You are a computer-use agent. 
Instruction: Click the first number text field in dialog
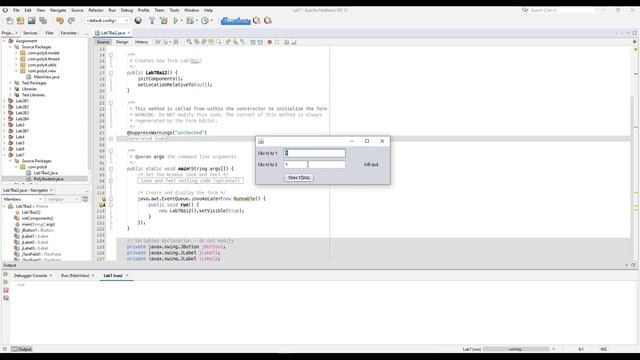[314, 153]
